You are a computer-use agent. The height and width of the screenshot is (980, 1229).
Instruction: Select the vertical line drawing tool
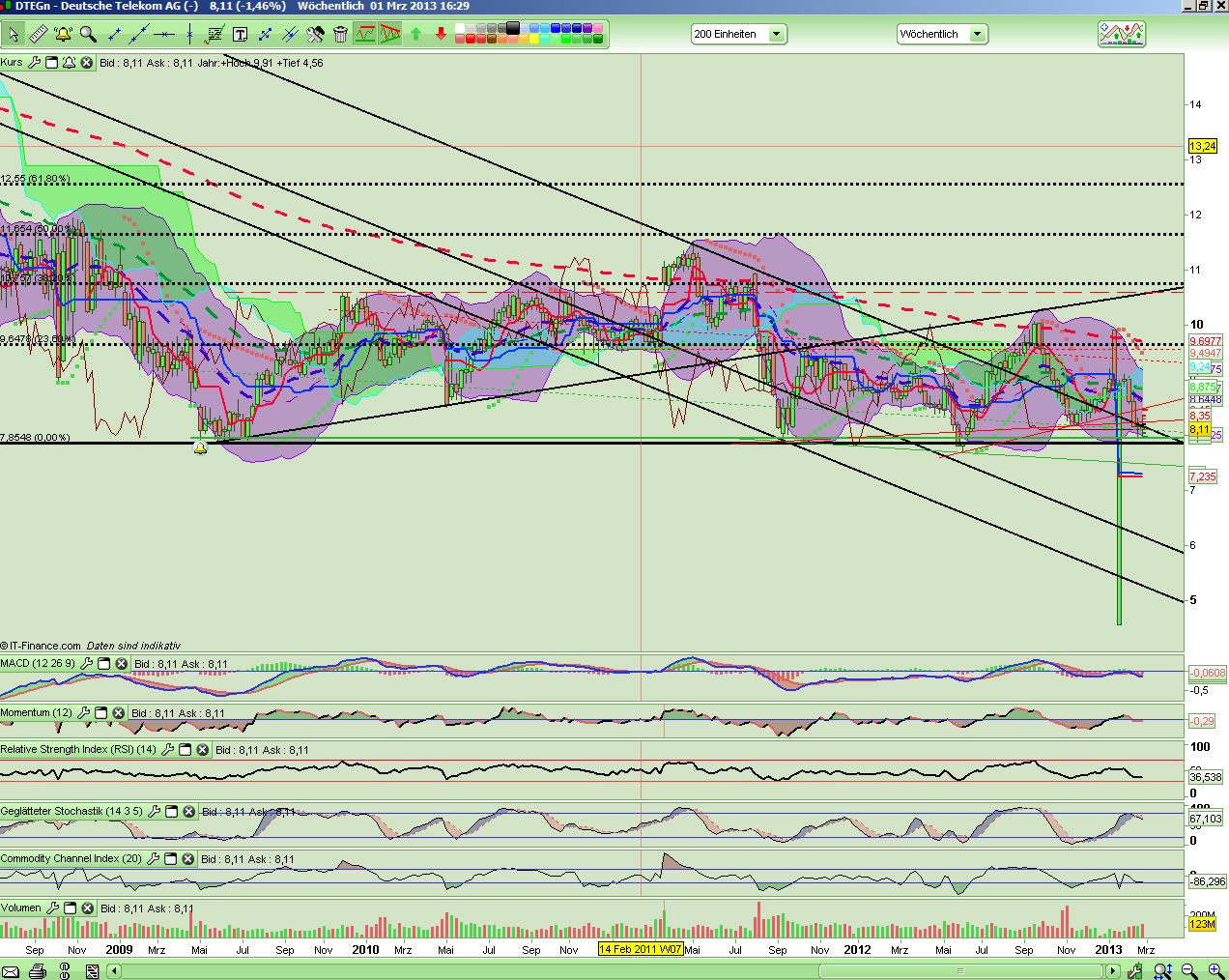tap(189, 35)
